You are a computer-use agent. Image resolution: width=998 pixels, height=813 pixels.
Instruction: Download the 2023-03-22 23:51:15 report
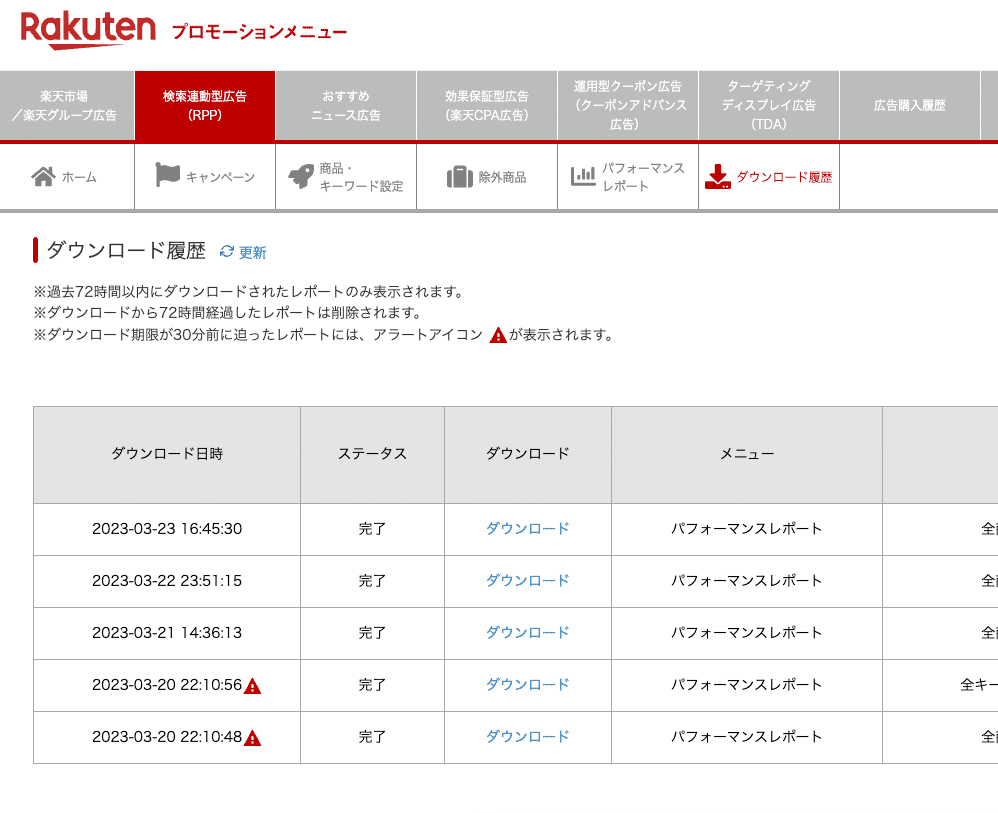(x=528, y=581)
